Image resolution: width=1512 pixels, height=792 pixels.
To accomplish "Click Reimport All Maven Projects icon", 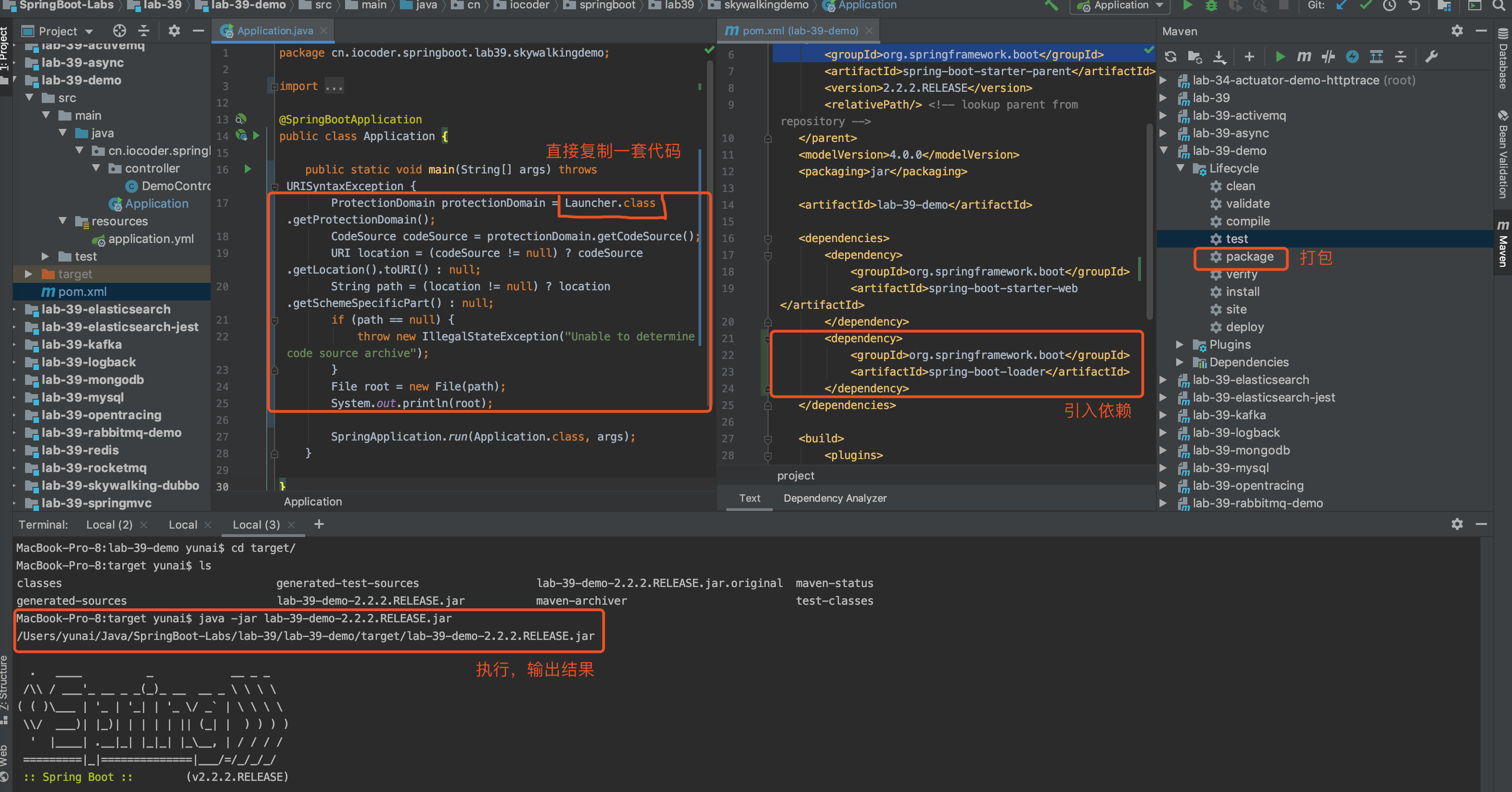I will (x=1170, y=57).
